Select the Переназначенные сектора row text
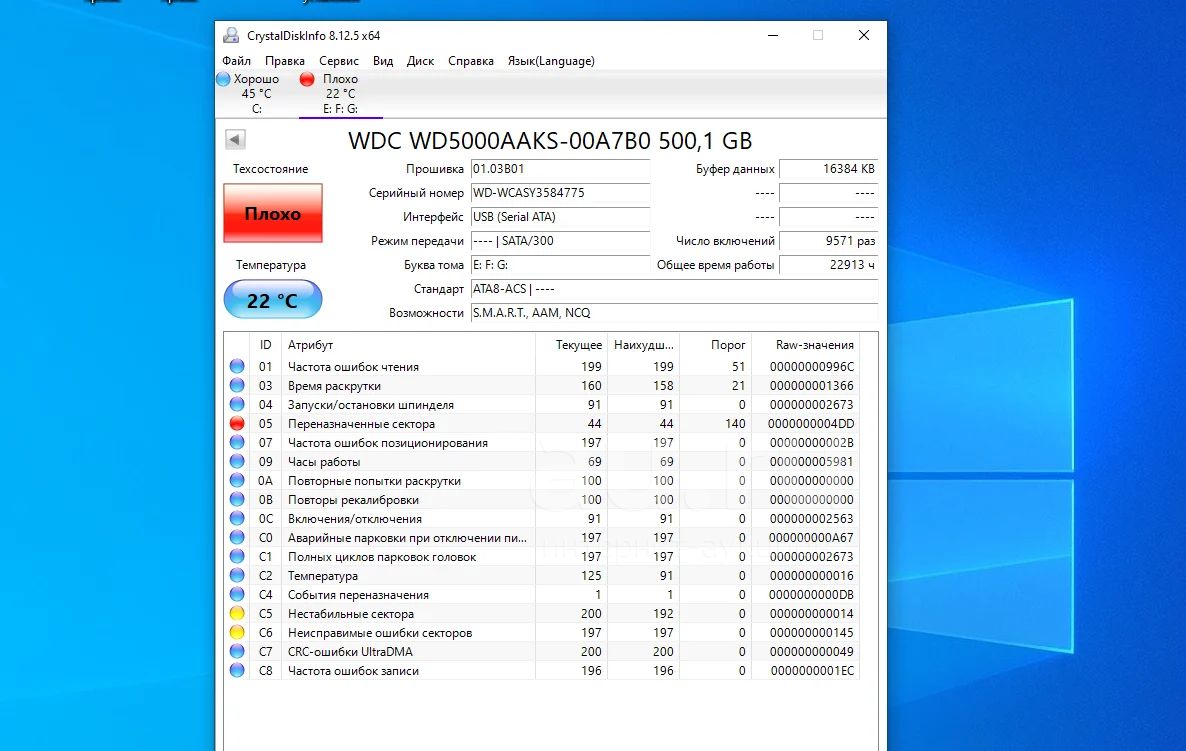 coord(361,424)
